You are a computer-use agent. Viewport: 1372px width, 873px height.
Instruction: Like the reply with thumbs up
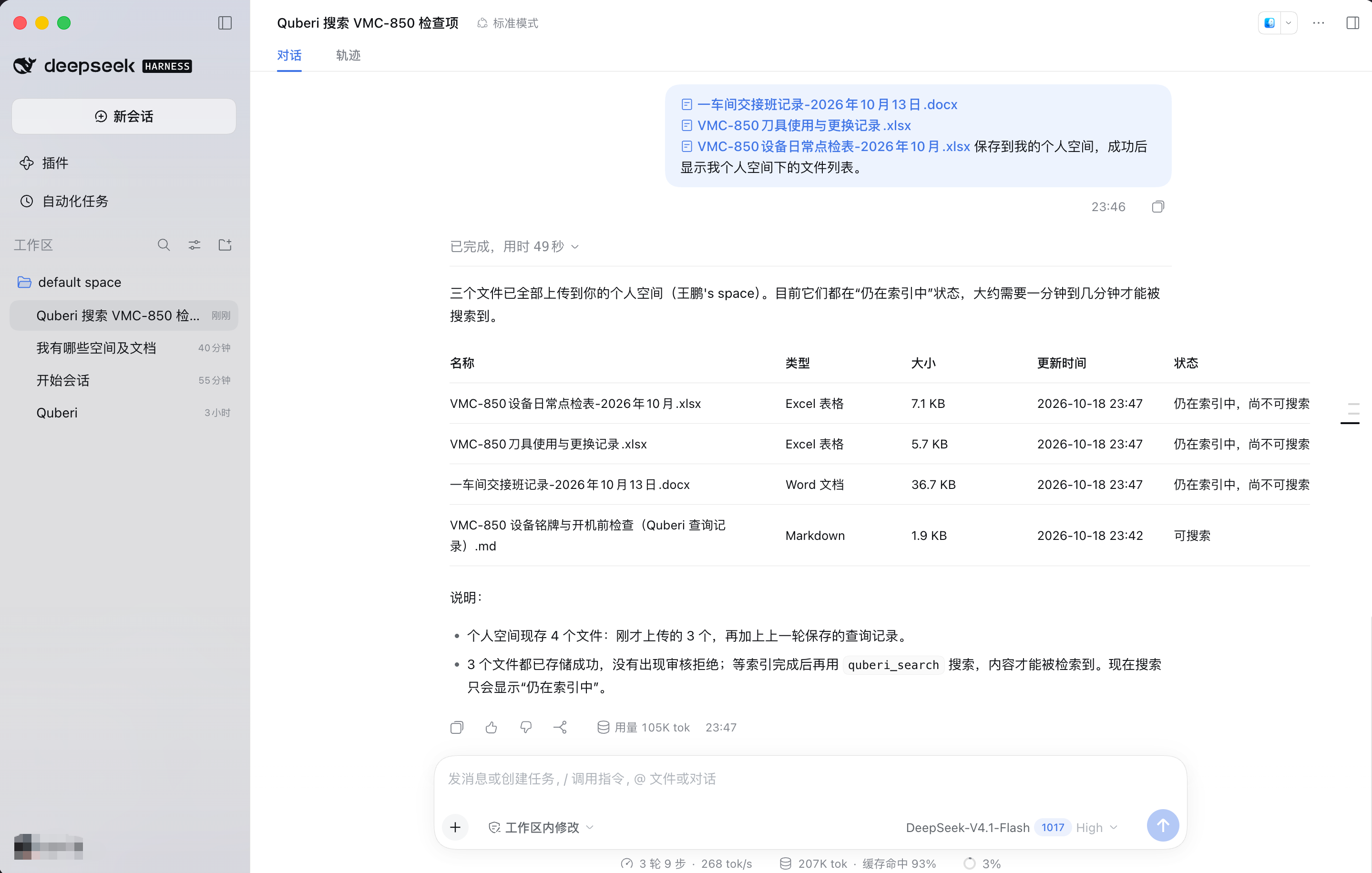pos(491,728)
